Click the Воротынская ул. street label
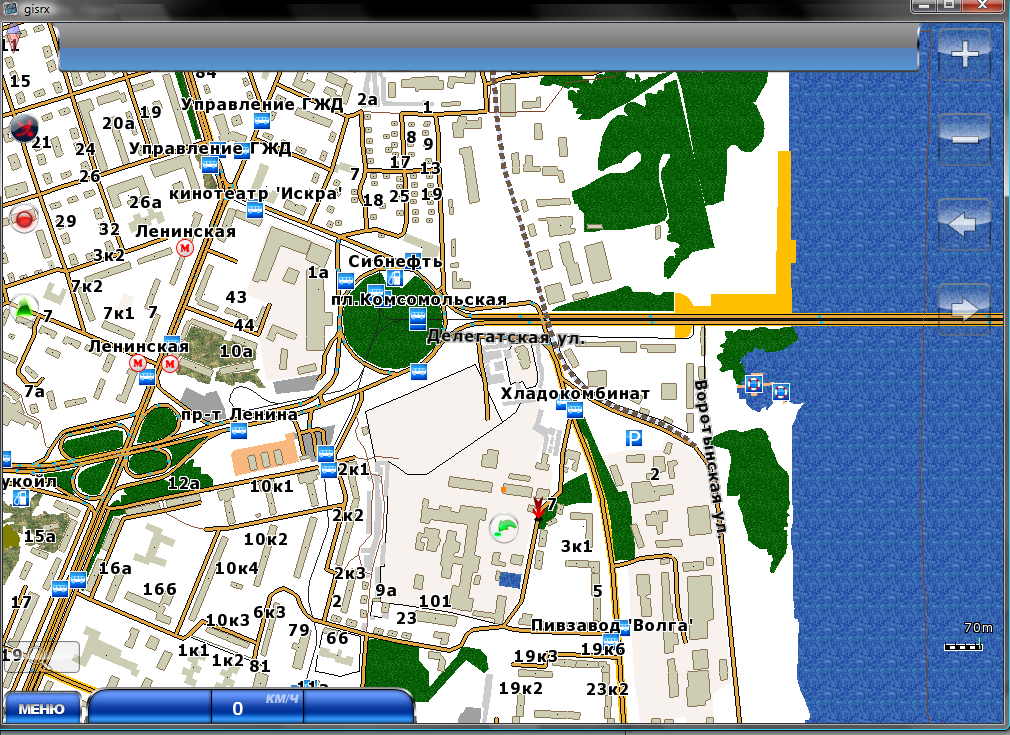This screenshot has width=1010, height=735. point(710,459)
